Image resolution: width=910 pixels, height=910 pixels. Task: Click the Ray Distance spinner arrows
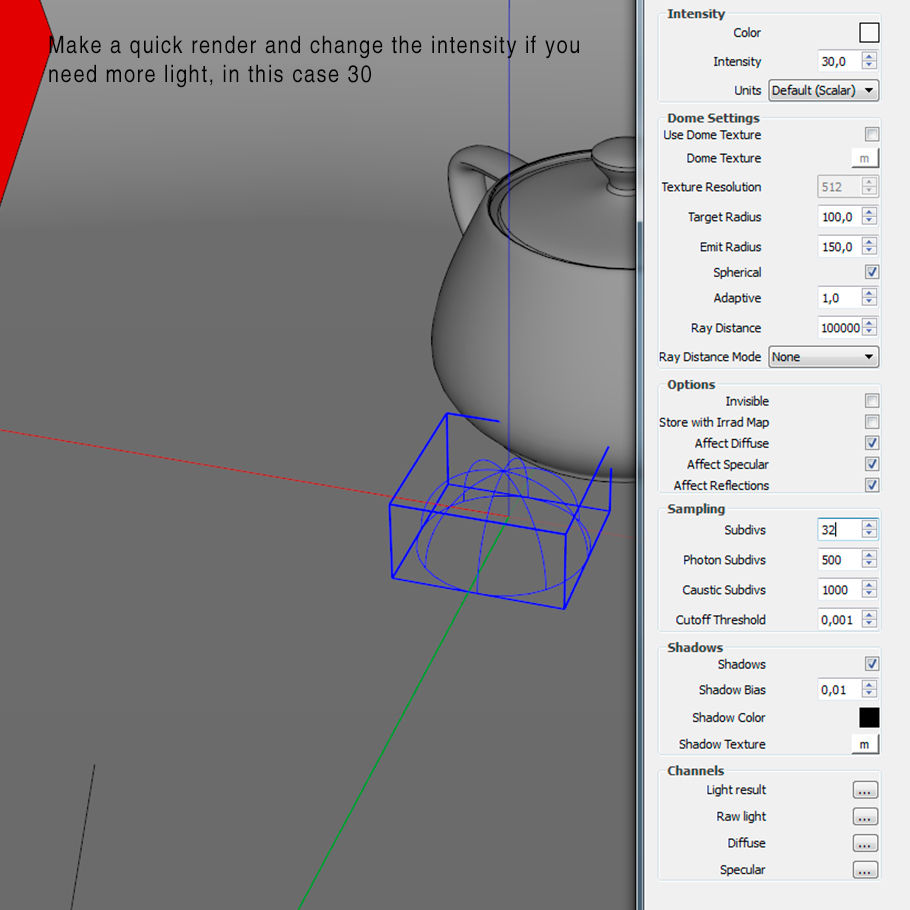pyautogui.click(x=869, y=328)
